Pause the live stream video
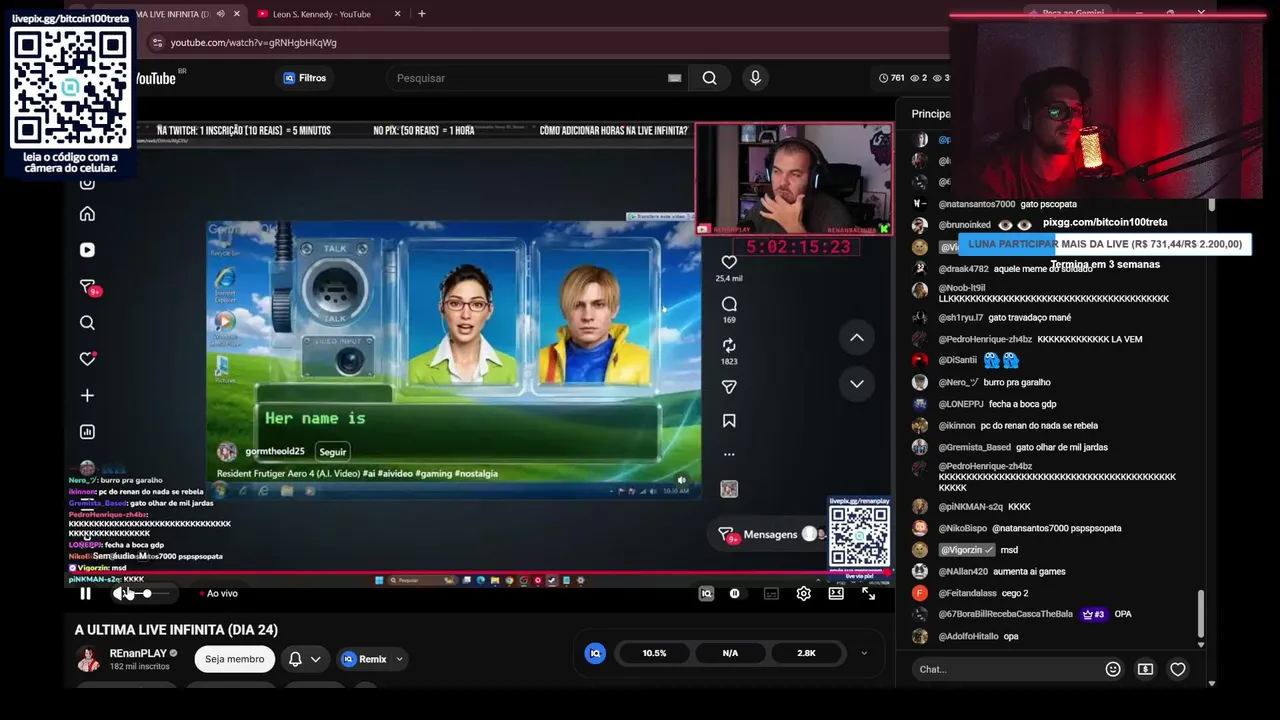Screen dimensions: 1280x720 pyautogui.click(x=85, y=594)
